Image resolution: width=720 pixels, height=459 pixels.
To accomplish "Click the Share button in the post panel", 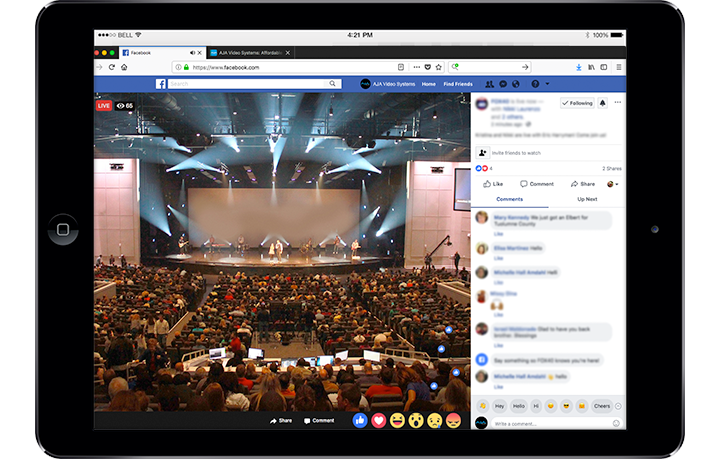I will [x=583, y=184].
